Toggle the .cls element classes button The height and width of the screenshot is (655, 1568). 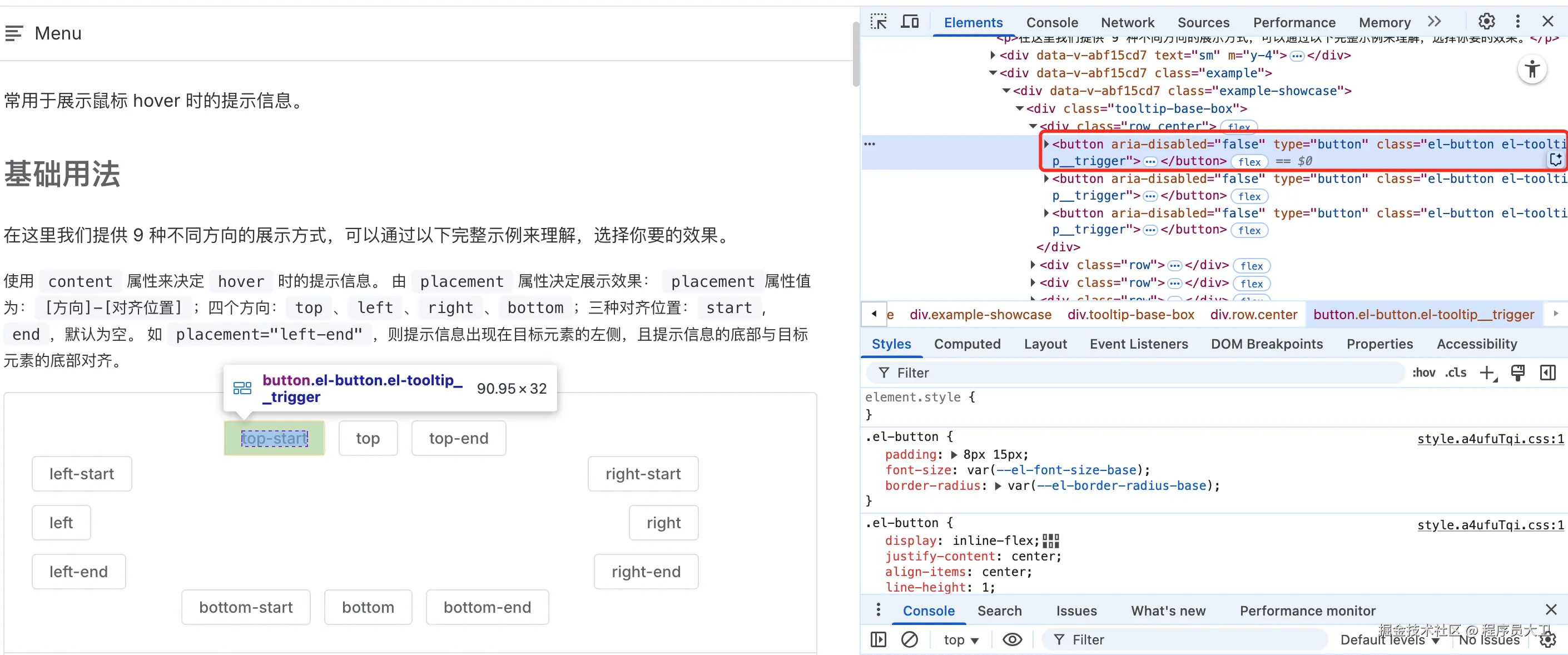[1456, 373]
